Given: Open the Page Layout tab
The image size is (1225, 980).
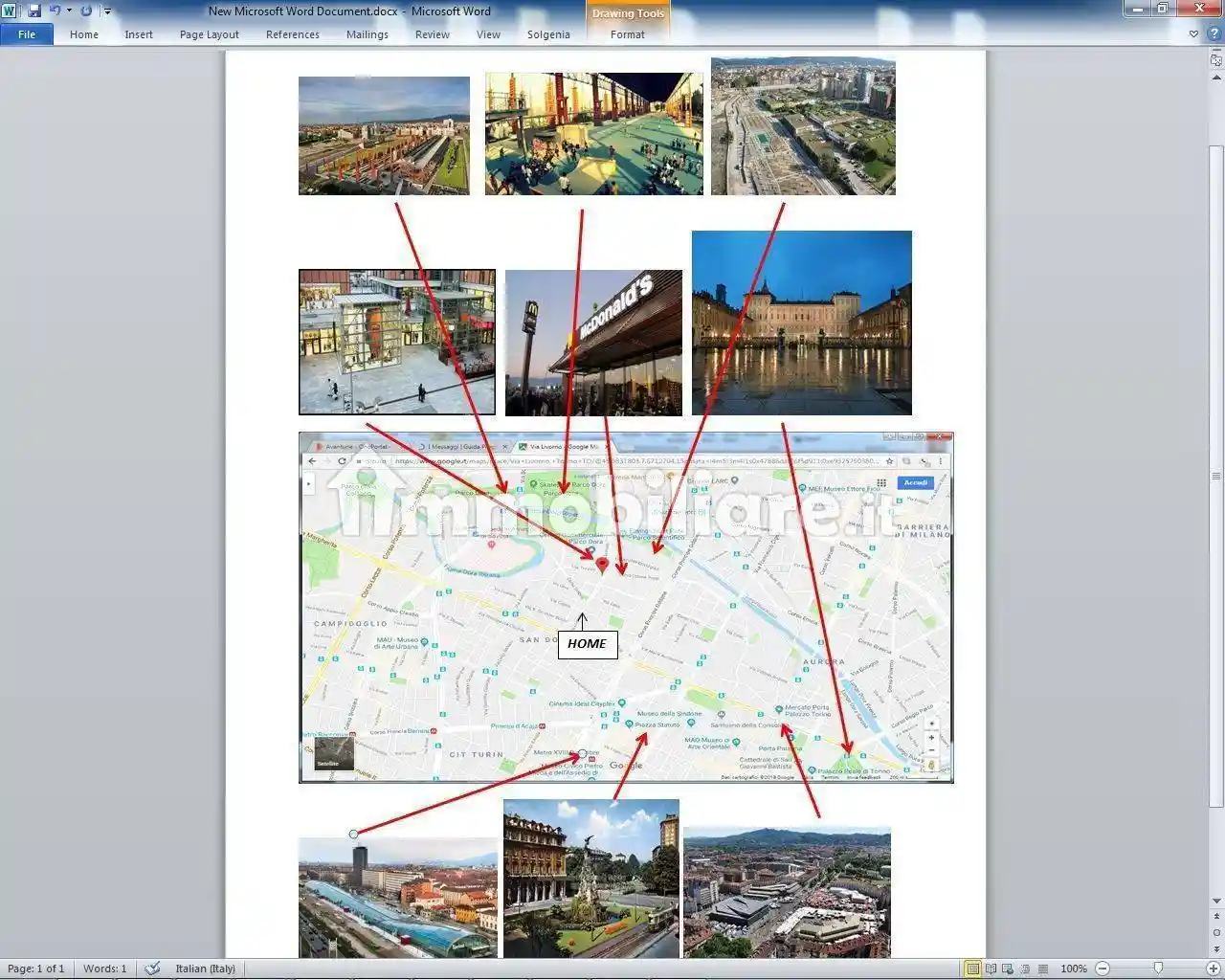Looking at the screenshot, I should pos(210,34).
